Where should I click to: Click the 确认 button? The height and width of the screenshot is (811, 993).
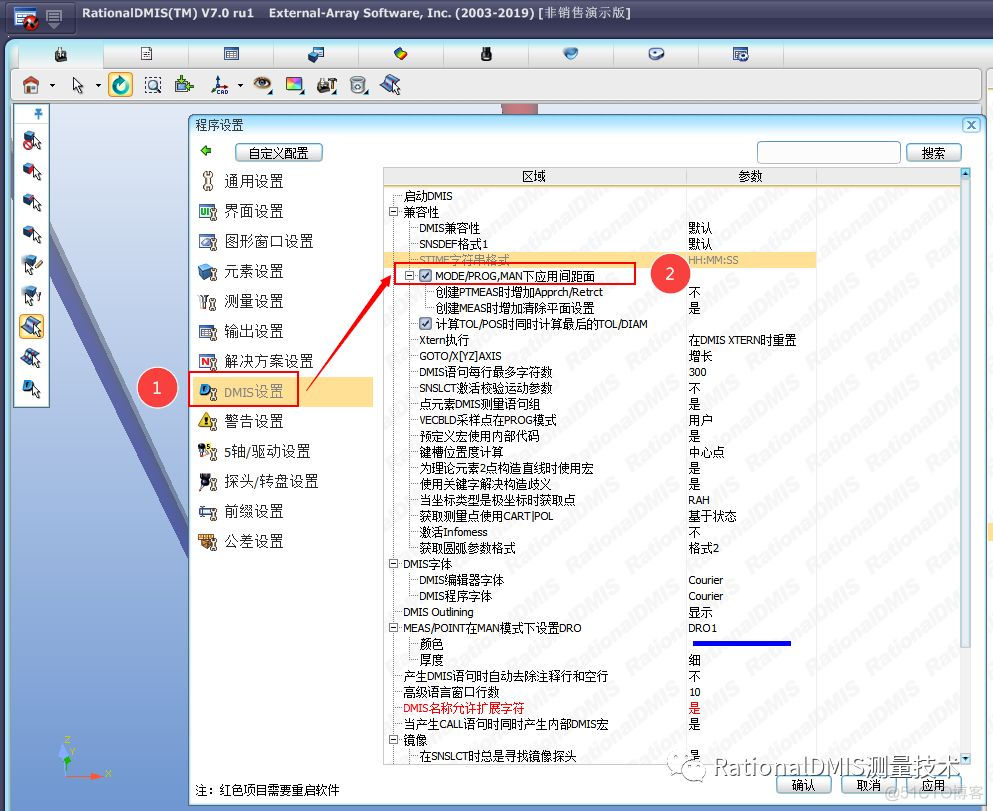(x=804, y=785)
